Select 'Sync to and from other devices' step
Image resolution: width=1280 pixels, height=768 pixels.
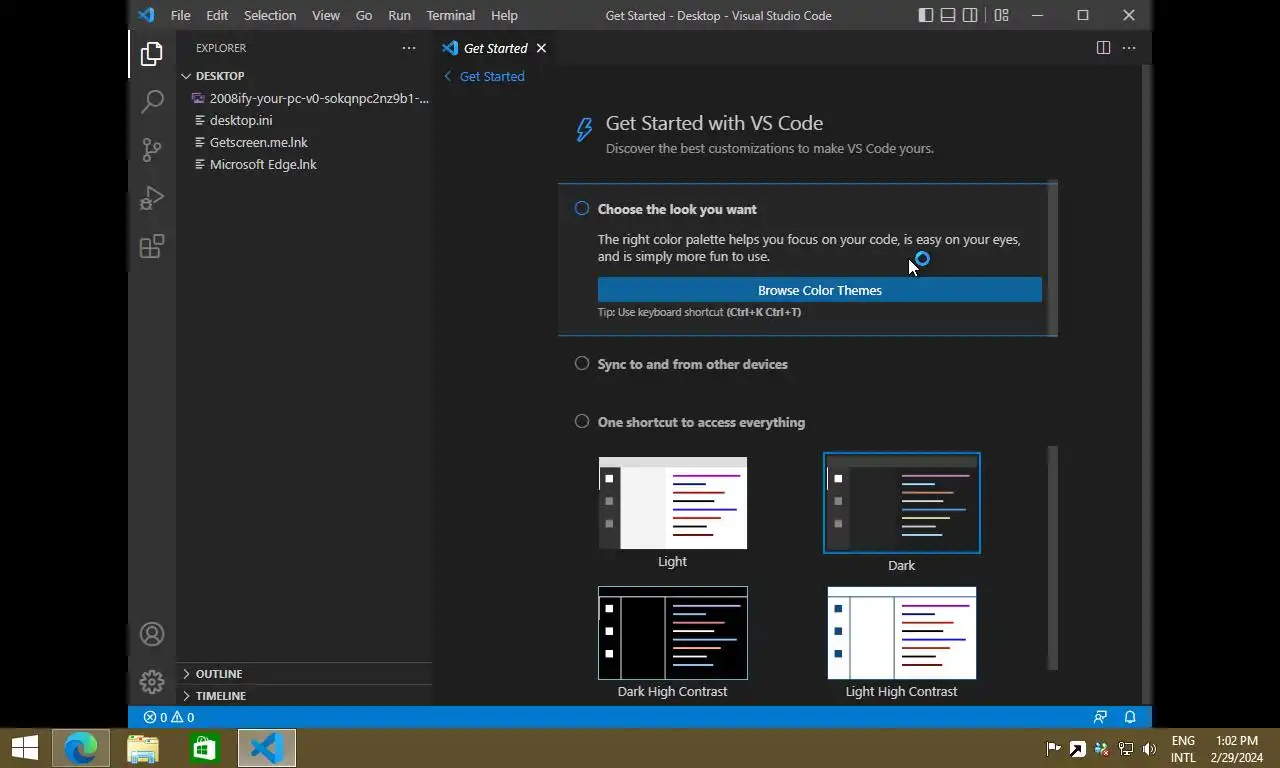click(692, 364)
